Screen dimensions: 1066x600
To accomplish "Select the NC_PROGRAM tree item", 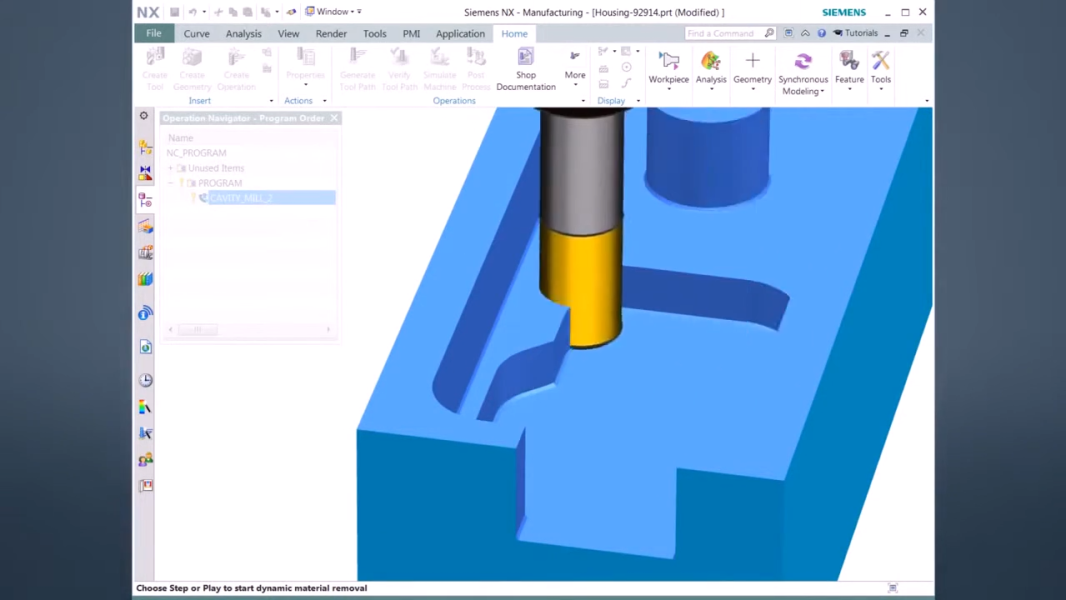I will pyautogui.click(x=196, y=153).
